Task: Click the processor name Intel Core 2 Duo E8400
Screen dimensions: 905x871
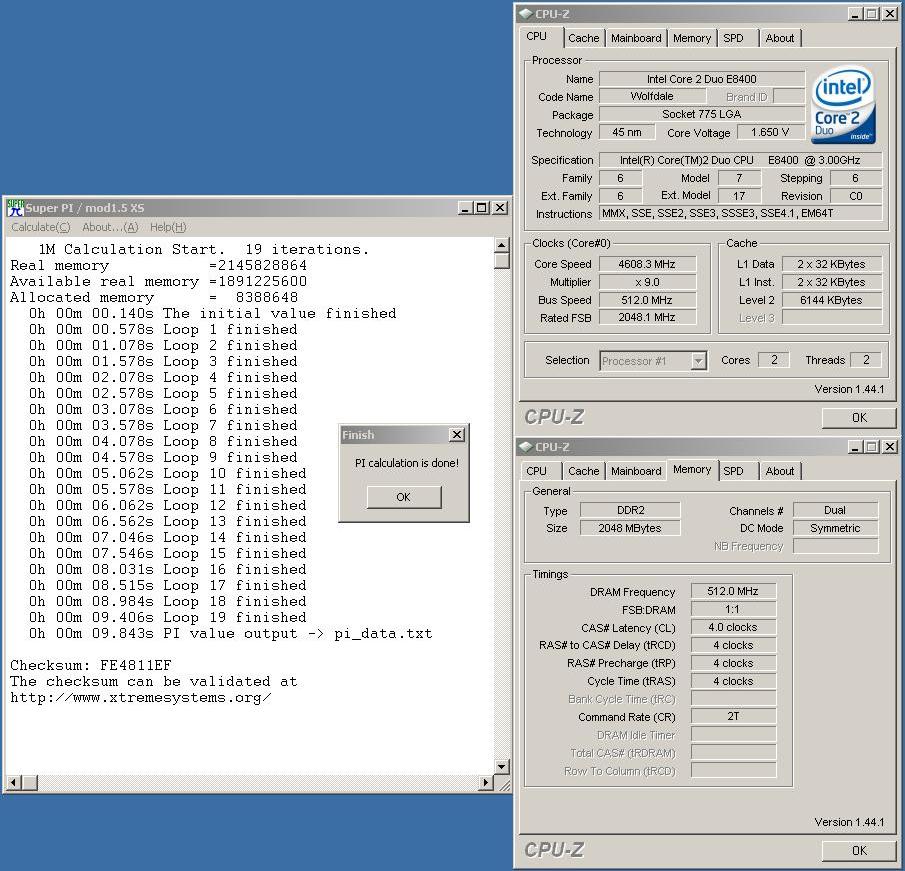Action: coord(702,79)
